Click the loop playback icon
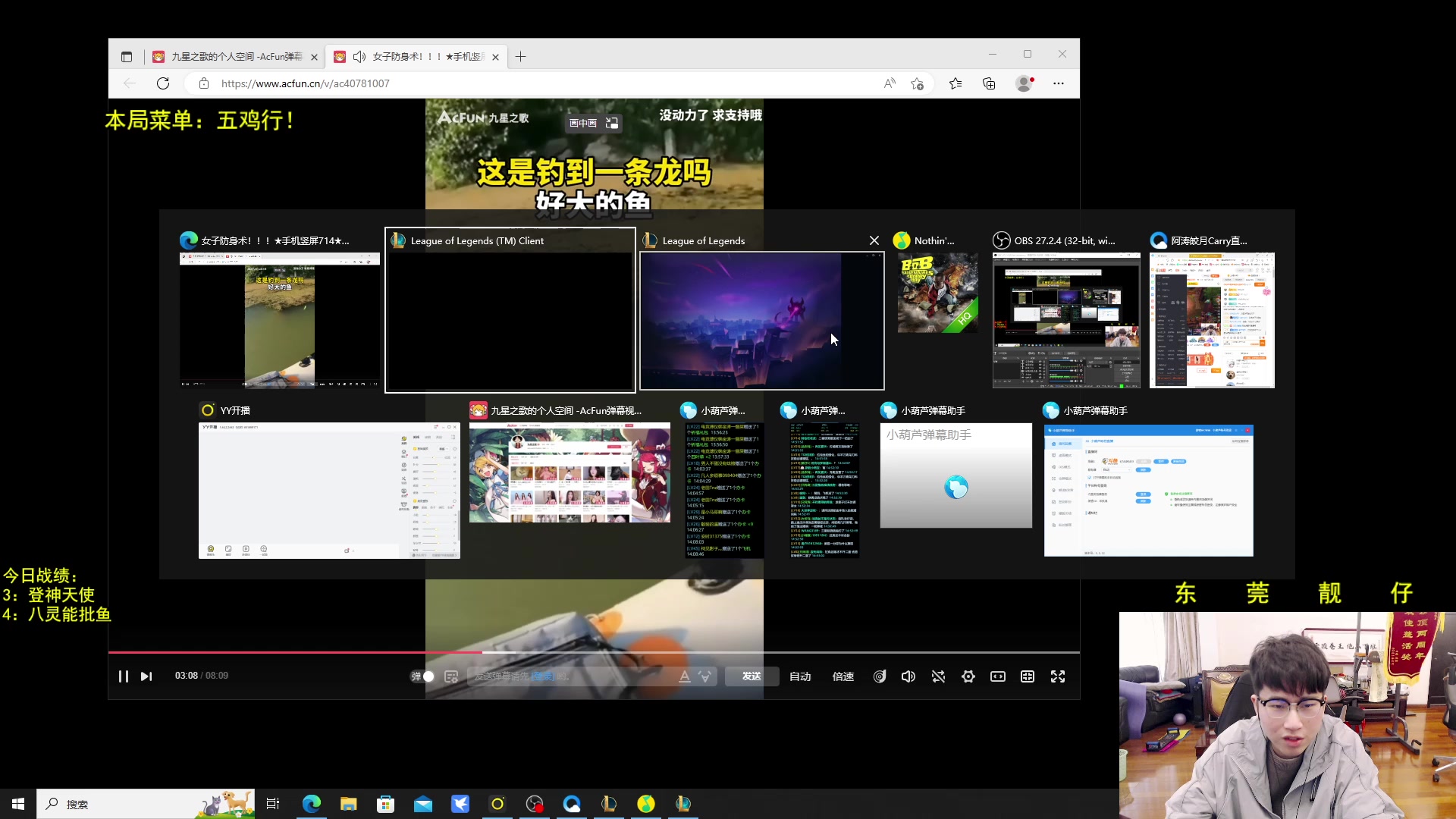Viewport: 1456px width, 819px height. (880, 676)
